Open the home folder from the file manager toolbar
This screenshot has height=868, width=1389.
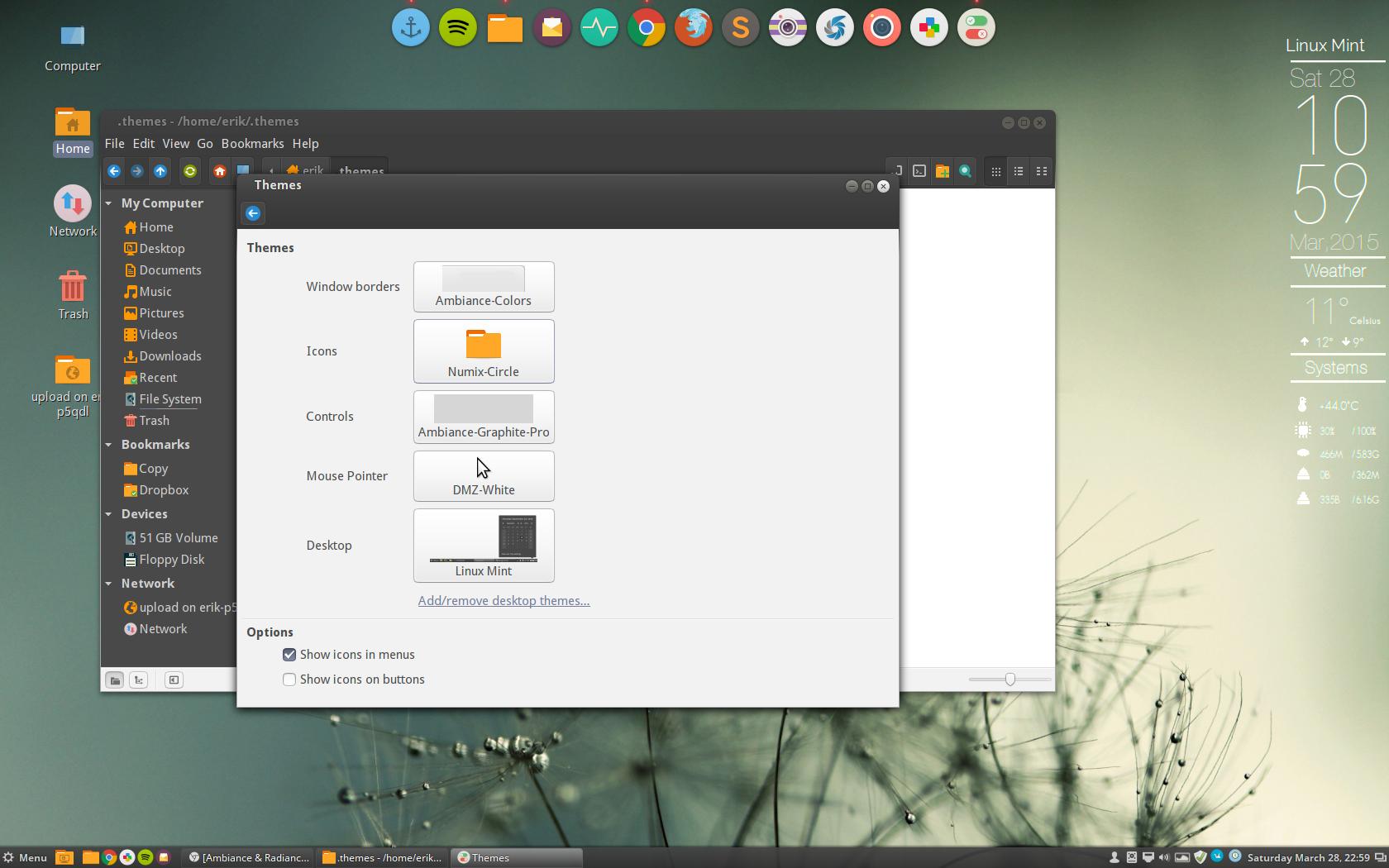point(220,171)
